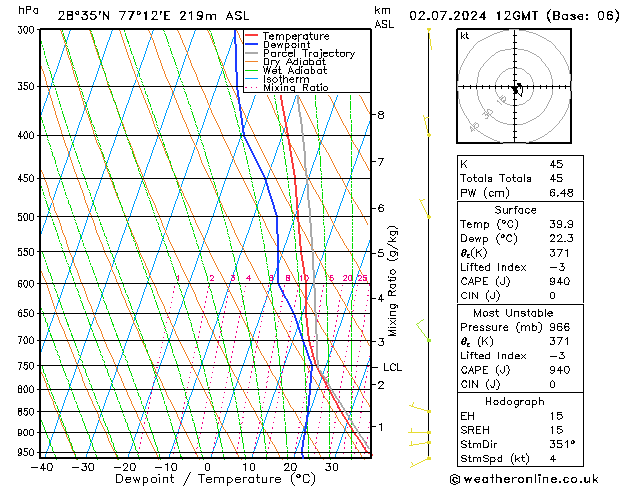
Task: Click the yellow wind barb at 850 hPa
Action: [420, 408]
